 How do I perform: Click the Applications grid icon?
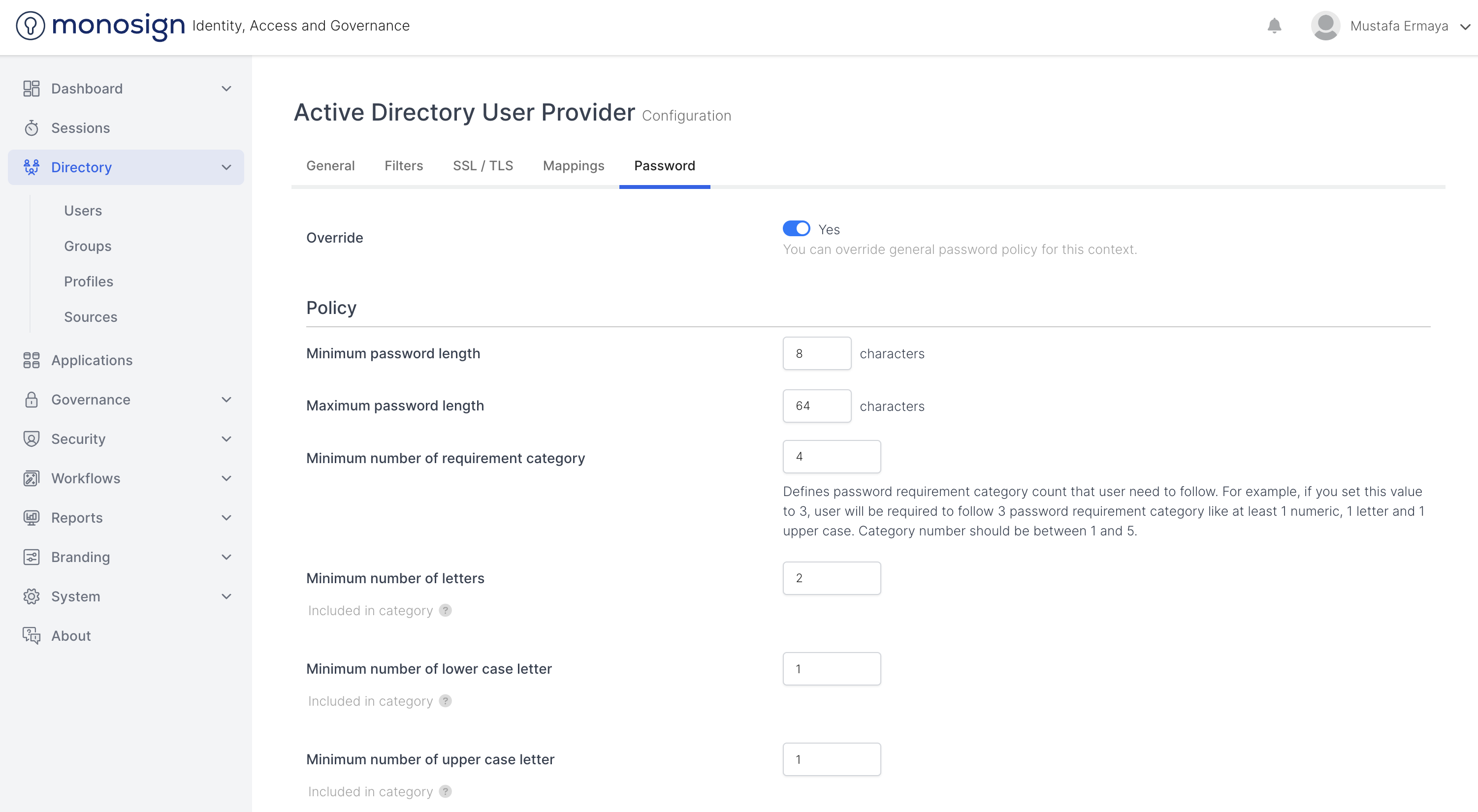32,360
